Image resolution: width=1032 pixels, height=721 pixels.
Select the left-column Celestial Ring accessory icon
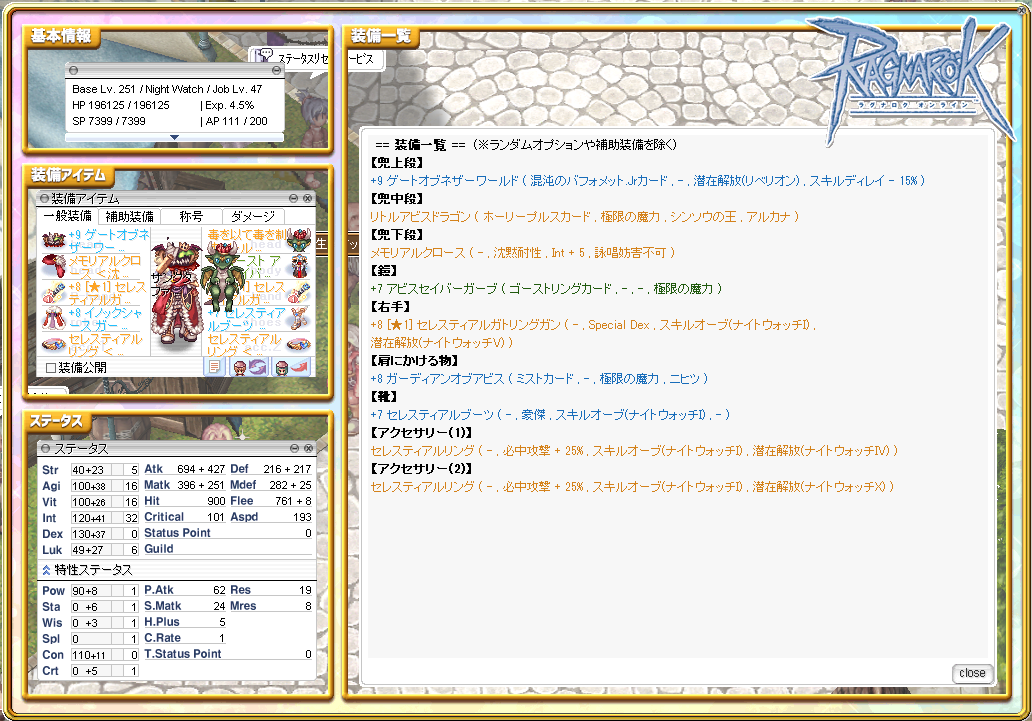tap(53, 344)
